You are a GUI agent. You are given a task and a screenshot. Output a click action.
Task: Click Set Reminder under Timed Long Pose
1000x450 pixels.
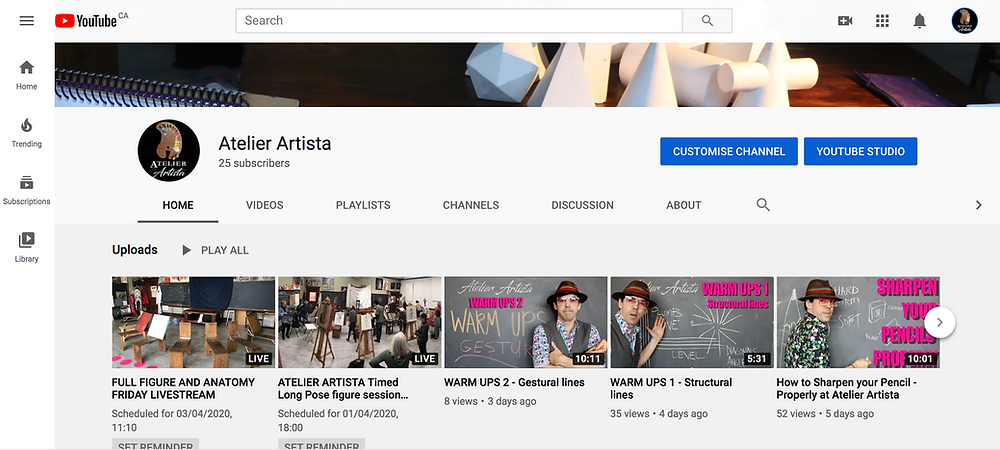pos(321,444)
